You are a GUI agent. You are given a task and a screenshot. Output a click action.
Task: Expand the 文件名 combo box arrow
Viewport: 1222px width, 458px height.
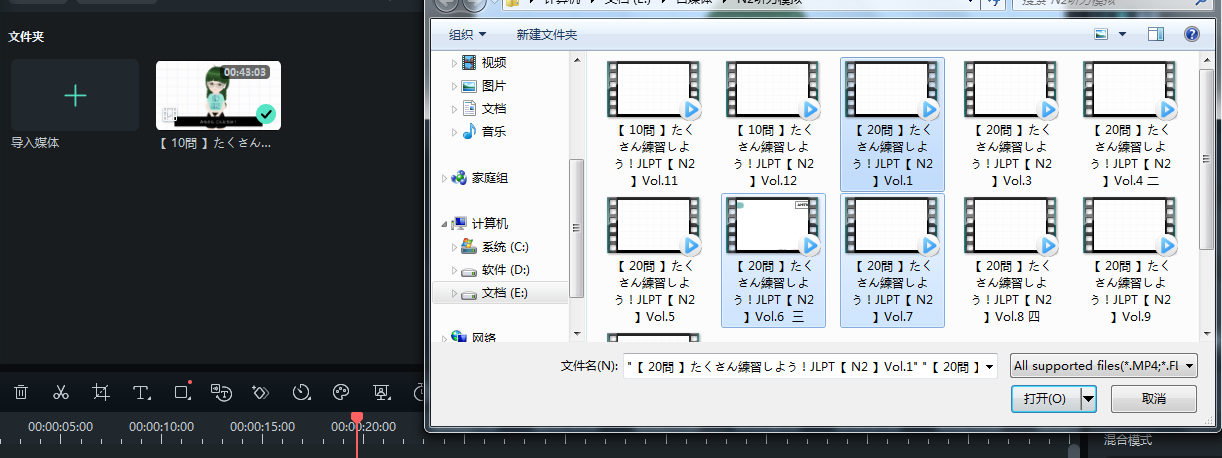(989, 367)
